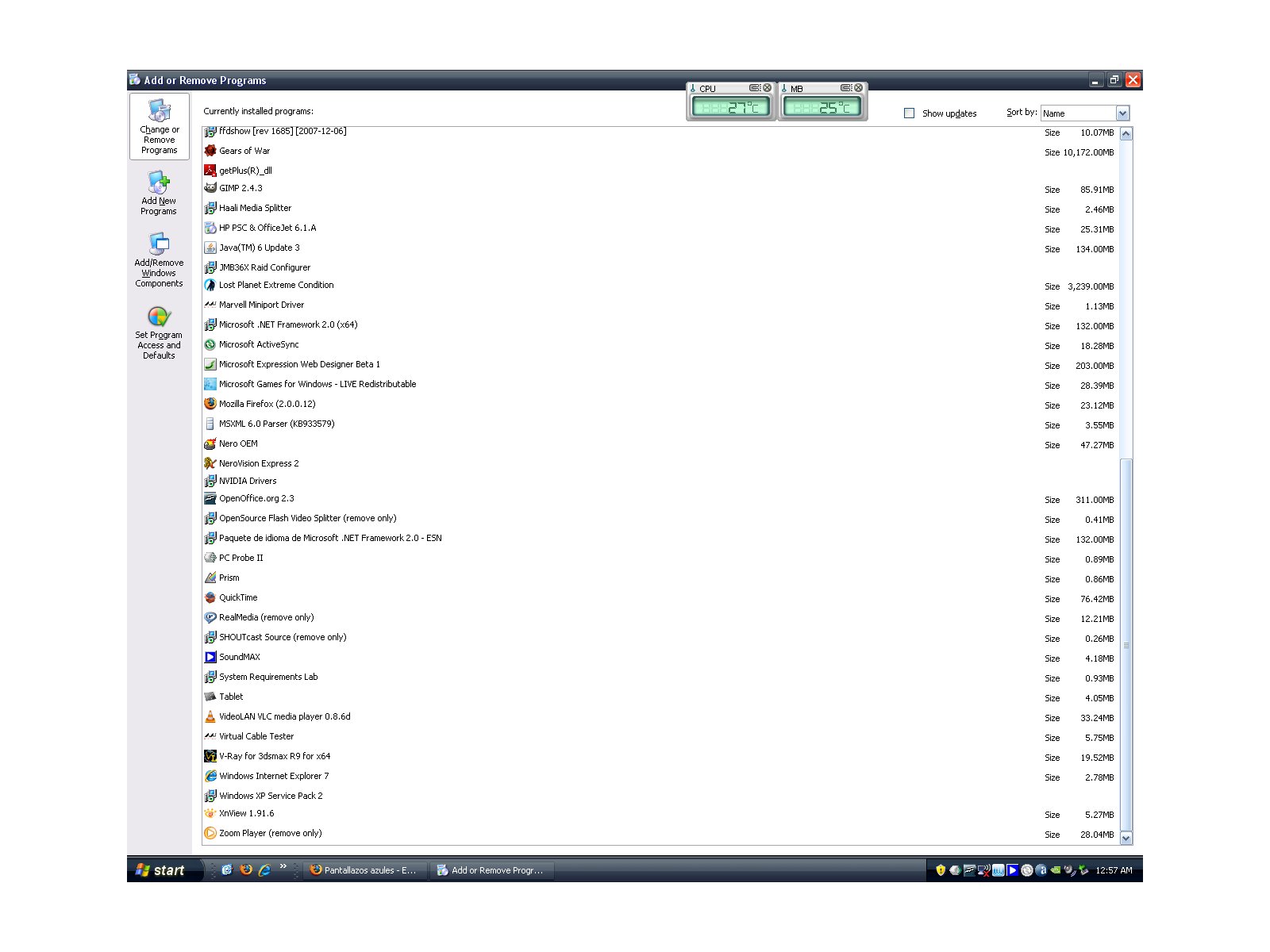Close the CPU temperature widget

tap(767, 88)
